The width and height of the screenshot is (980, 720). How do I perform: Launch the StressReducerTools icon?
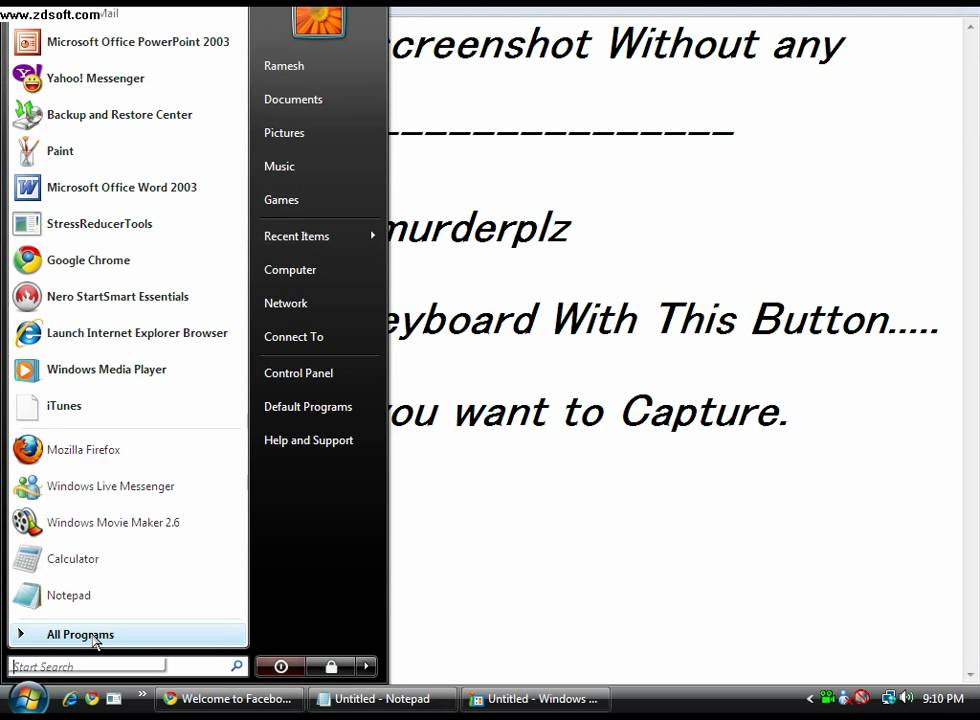tap(28, 224)
